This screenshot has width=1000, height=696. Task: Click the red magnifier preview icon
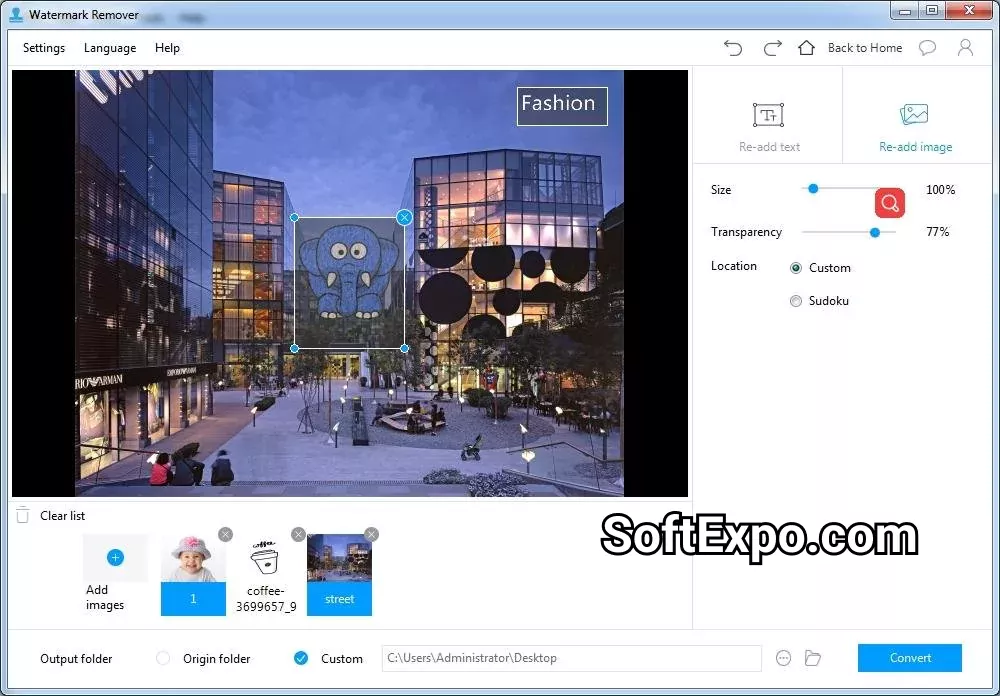890,202
